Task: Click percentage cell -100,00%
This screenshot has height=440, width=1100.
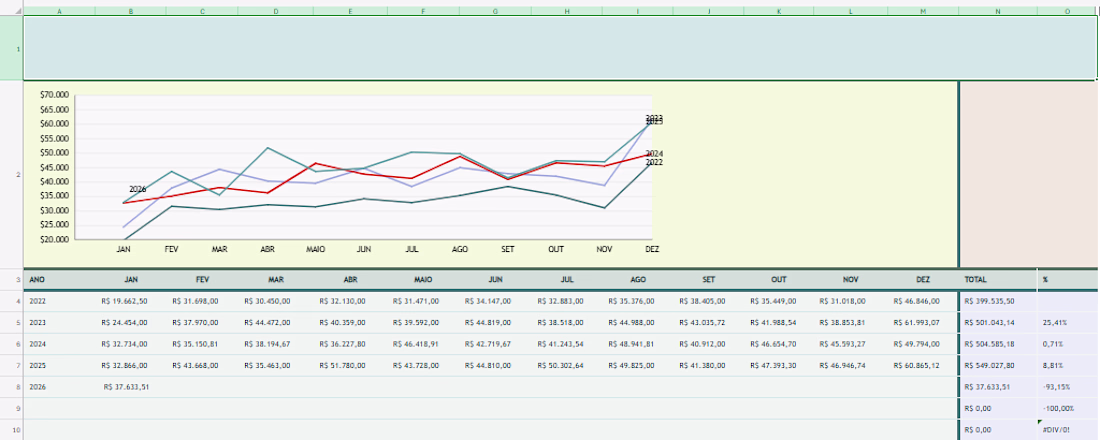Action: (1068, 408)
